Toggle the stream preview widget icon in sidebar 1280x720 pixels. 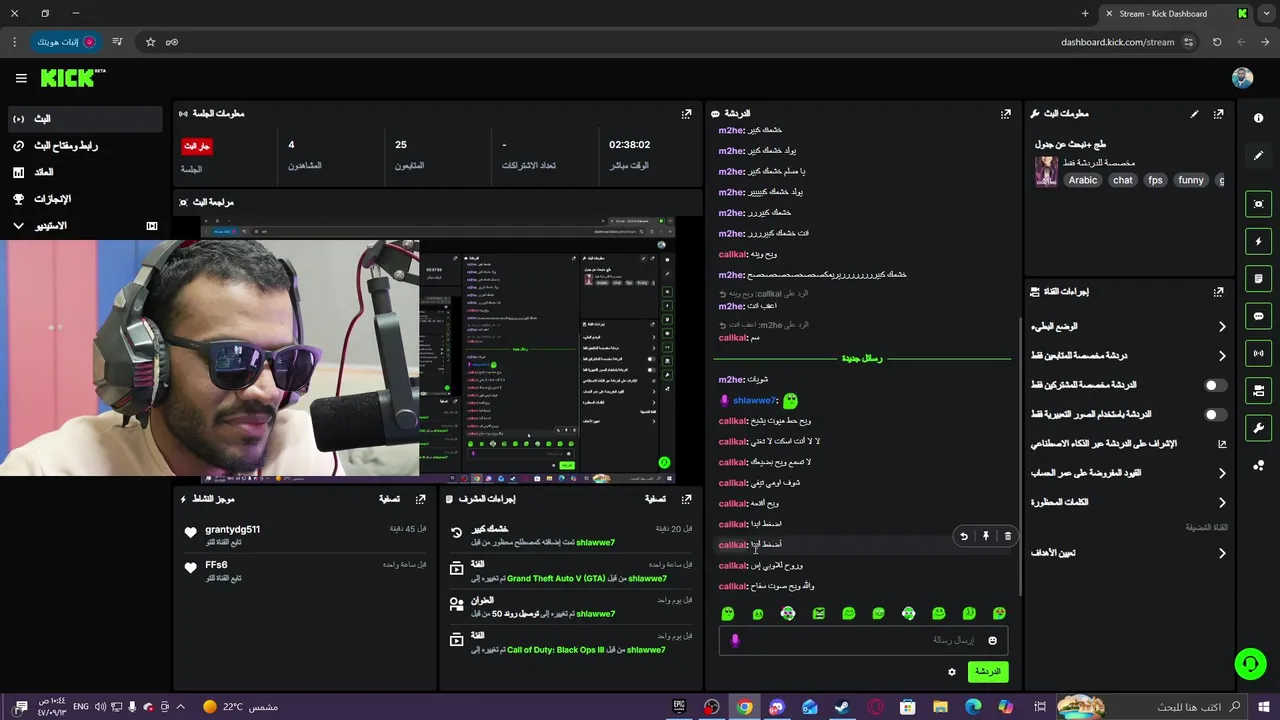coord(1258,204)
